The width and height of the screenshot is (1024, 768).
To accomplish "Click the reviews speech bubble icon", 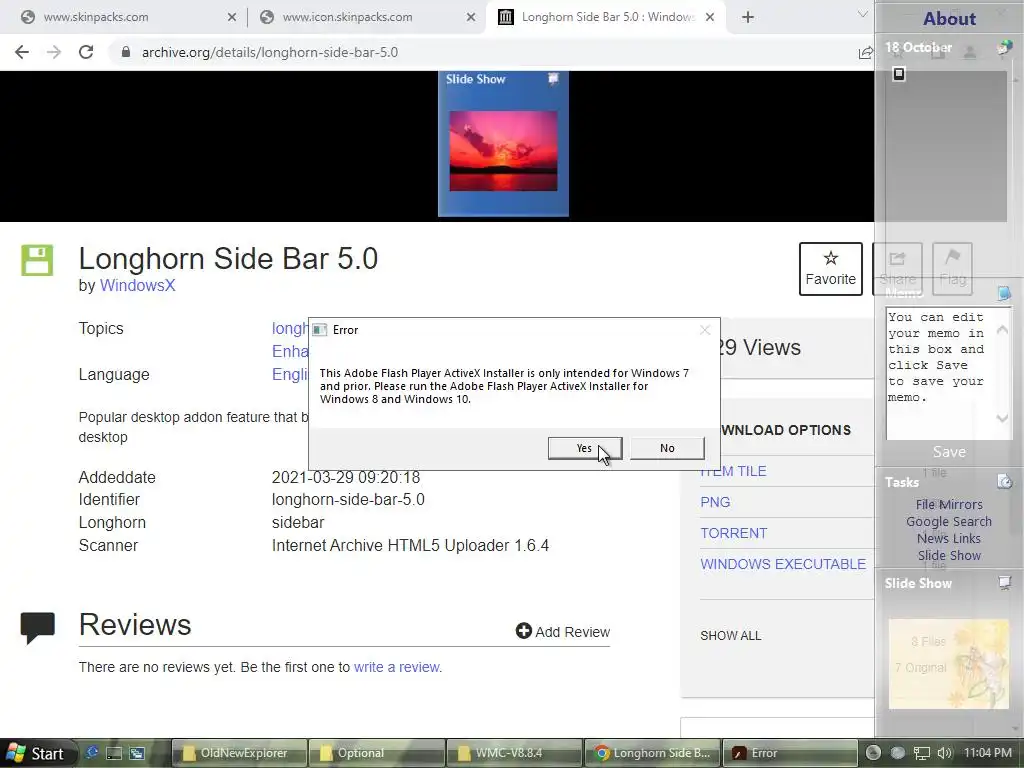I will 38,628.
